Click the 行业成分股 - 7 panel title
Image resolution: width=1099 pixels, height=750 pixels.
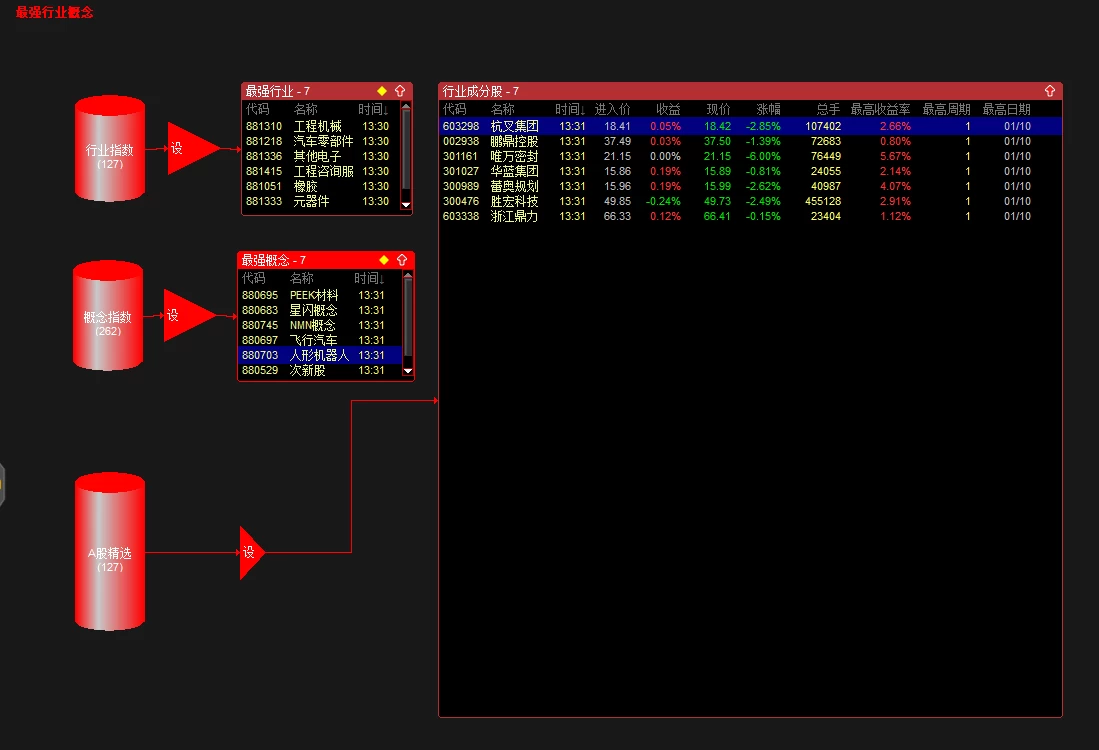[481, 91]
